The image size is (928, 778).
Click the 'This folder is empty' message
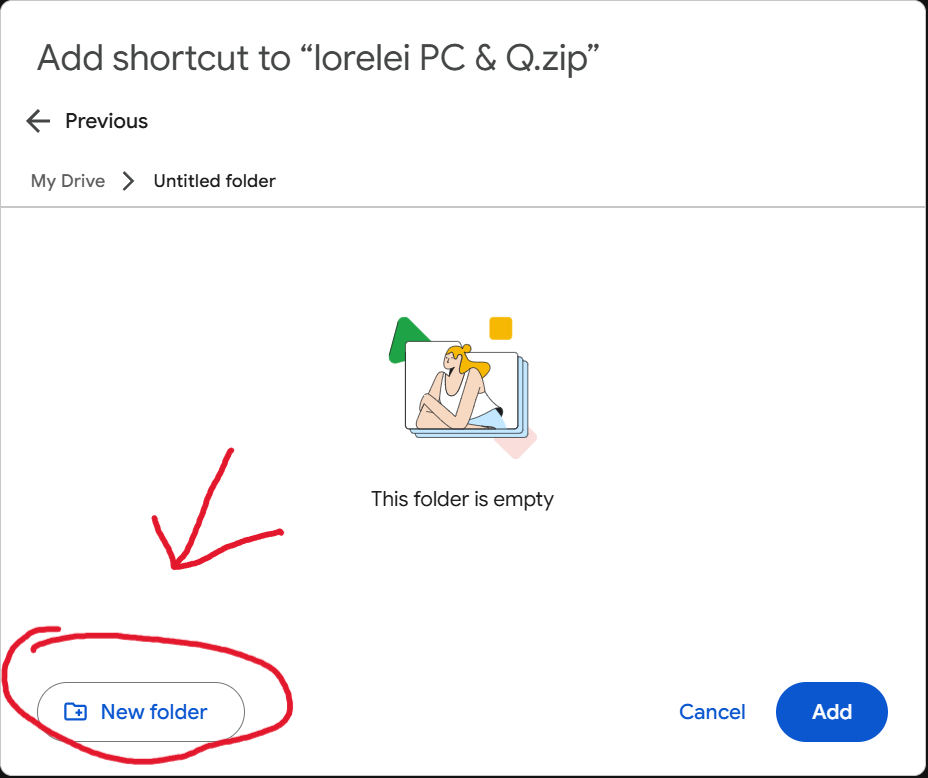462,499
